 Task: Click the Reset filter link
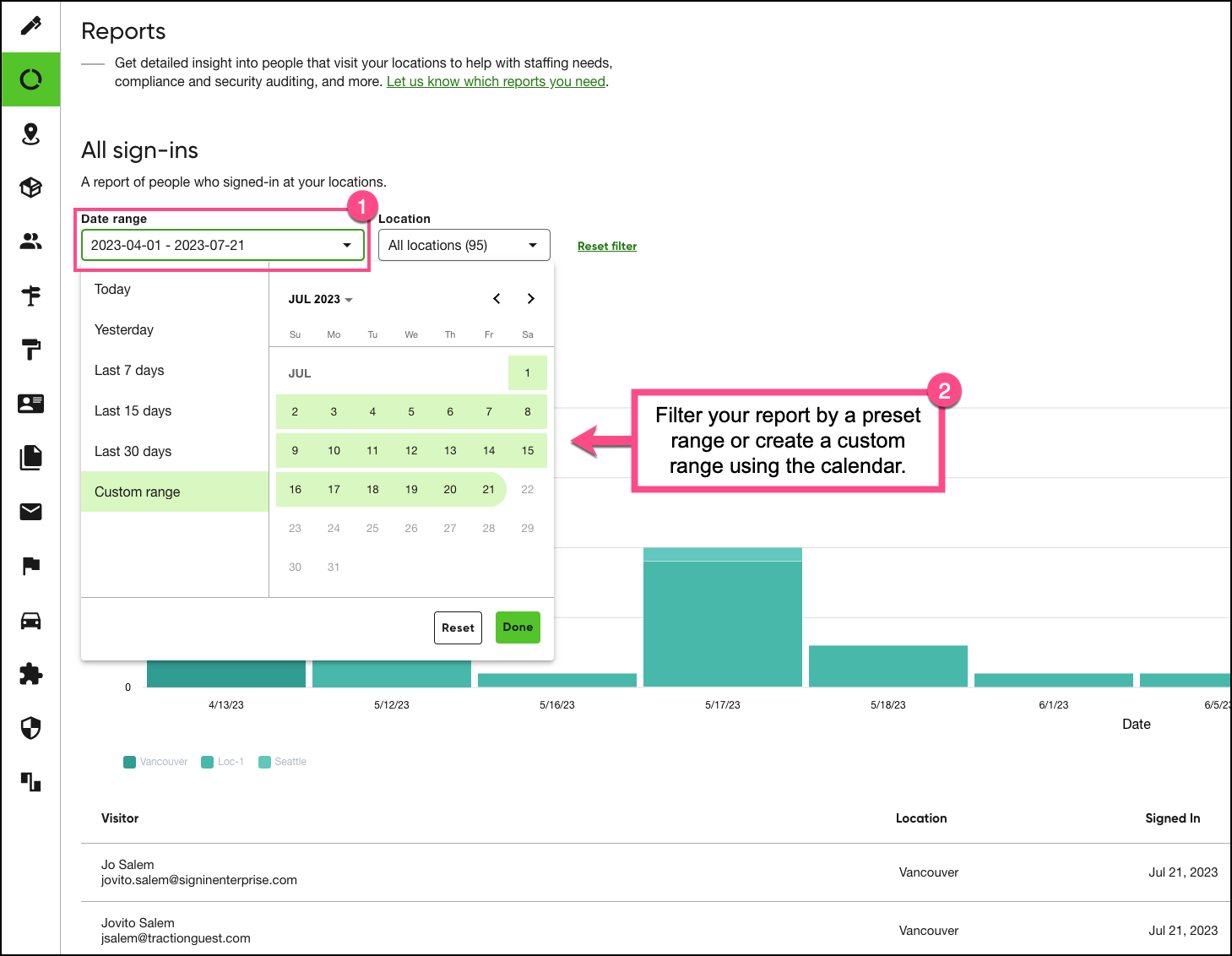pyautogui.click(x=607, y=246)
